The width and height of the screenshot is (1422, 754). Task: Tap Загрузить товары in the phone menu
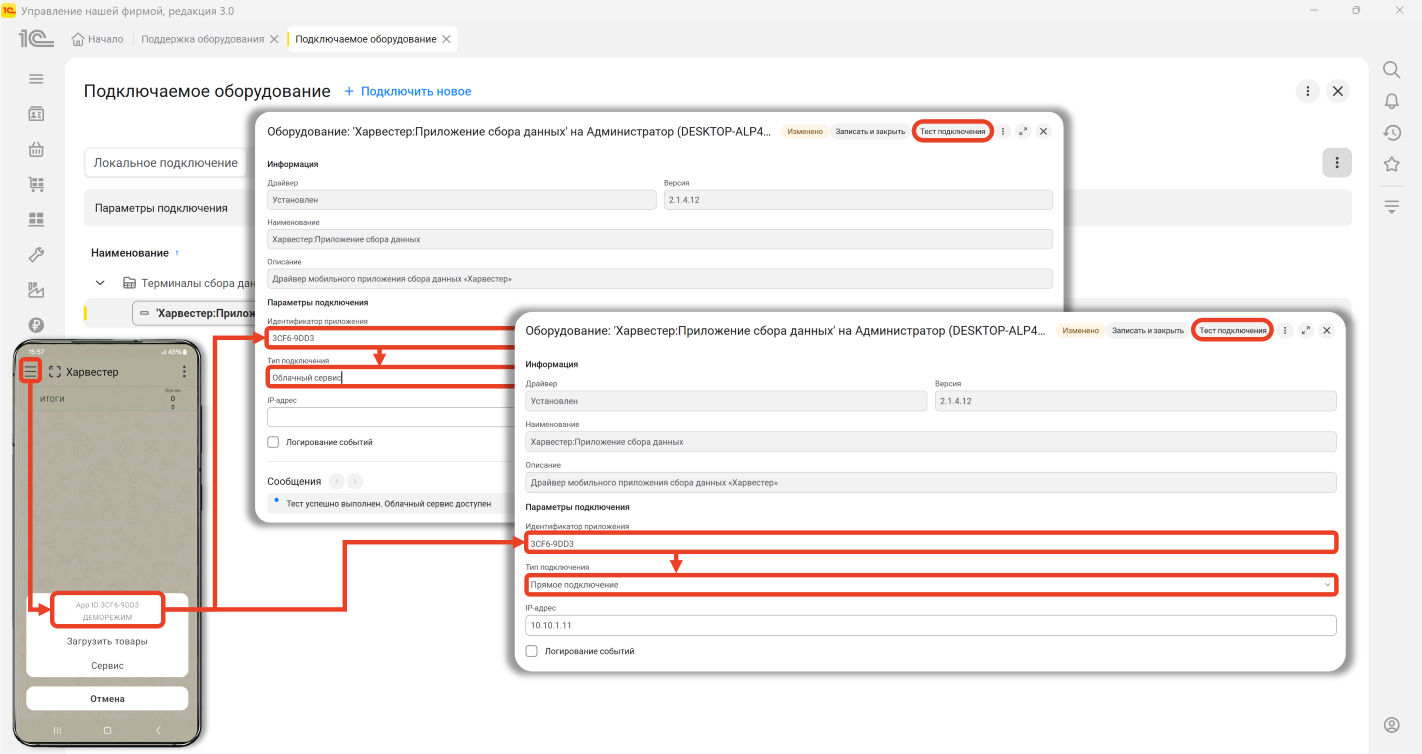pos(107,641)
